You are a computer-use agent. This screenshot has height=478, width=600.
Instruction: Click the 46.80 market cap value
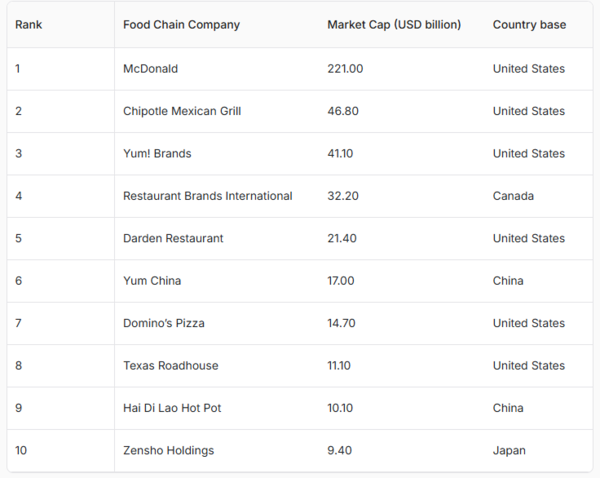click(343, 111)
